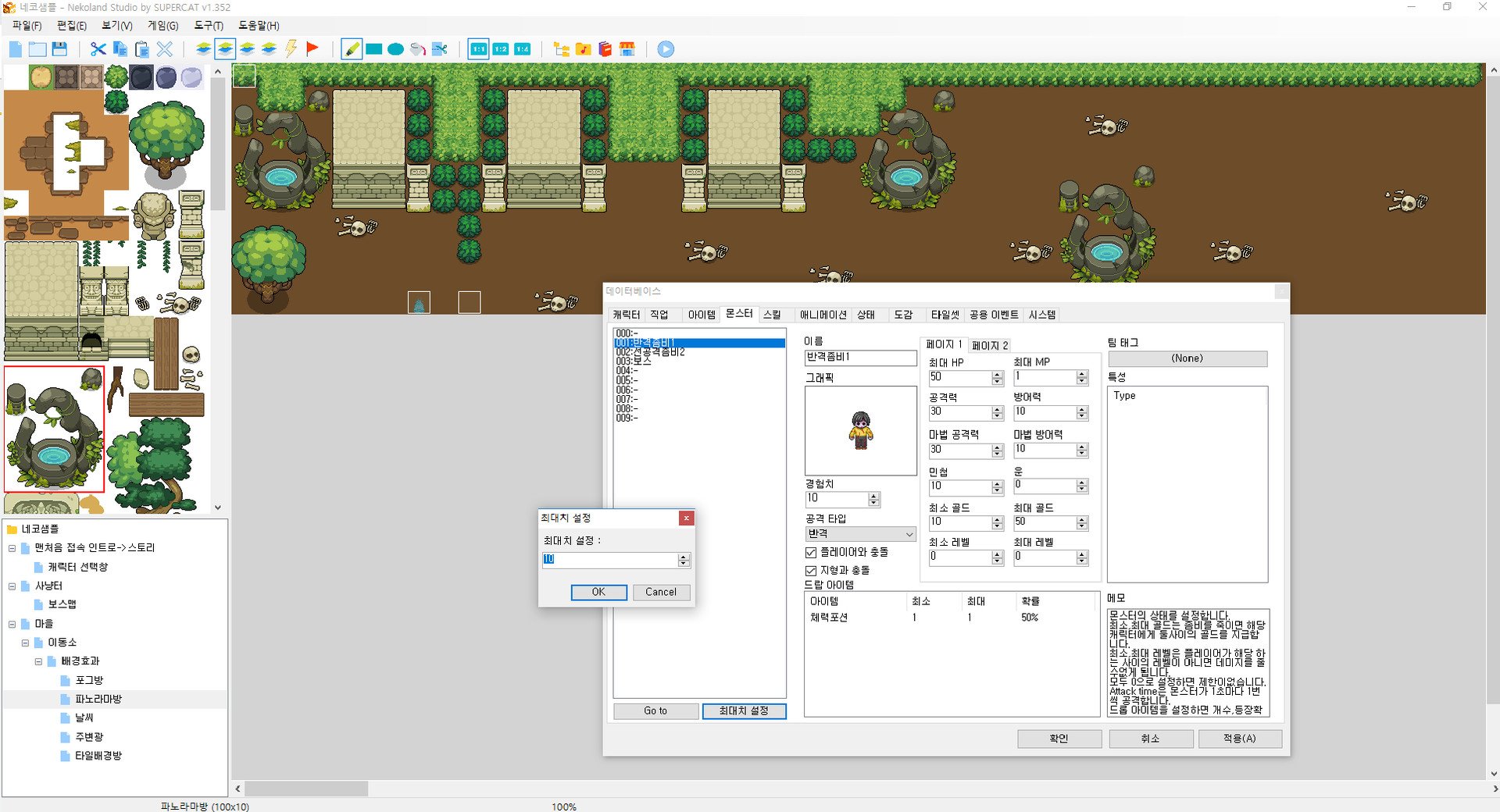This screenshot has width=1500, height=812.
Task: Select the highlighter pen drawing tool
Action: (352, 48)
